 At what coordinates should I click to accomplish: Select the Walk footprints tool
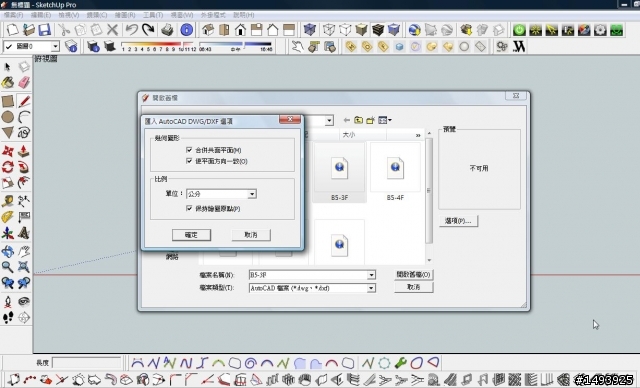click(7, 317)
